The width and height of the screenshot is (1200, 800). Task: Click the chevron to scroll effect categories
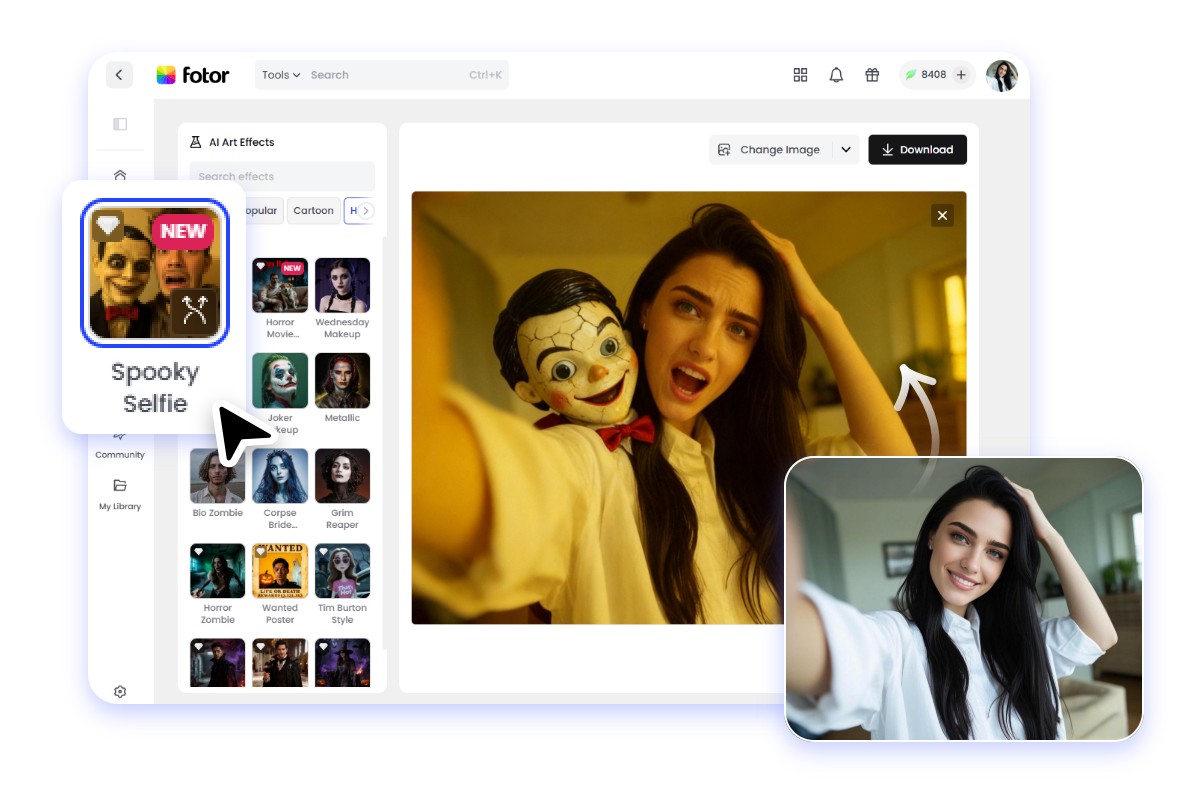tap(366, 210)
